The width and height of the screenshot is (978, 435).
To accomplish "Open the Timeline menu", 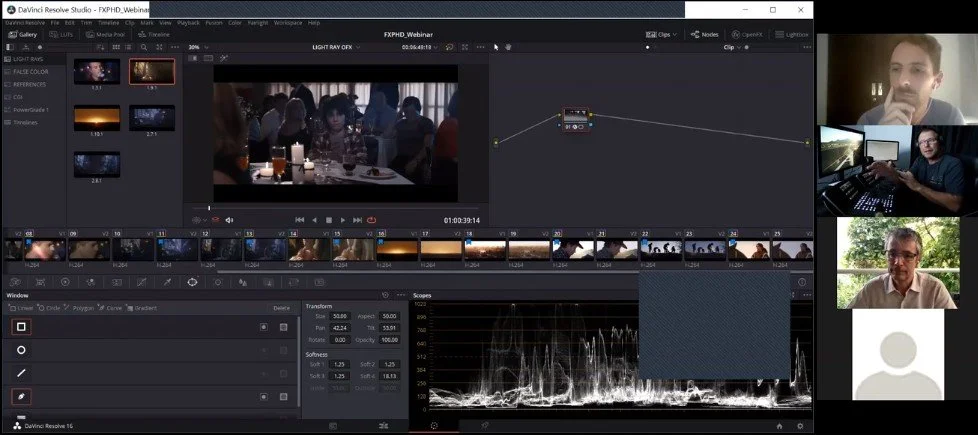I will pos(109,22).
